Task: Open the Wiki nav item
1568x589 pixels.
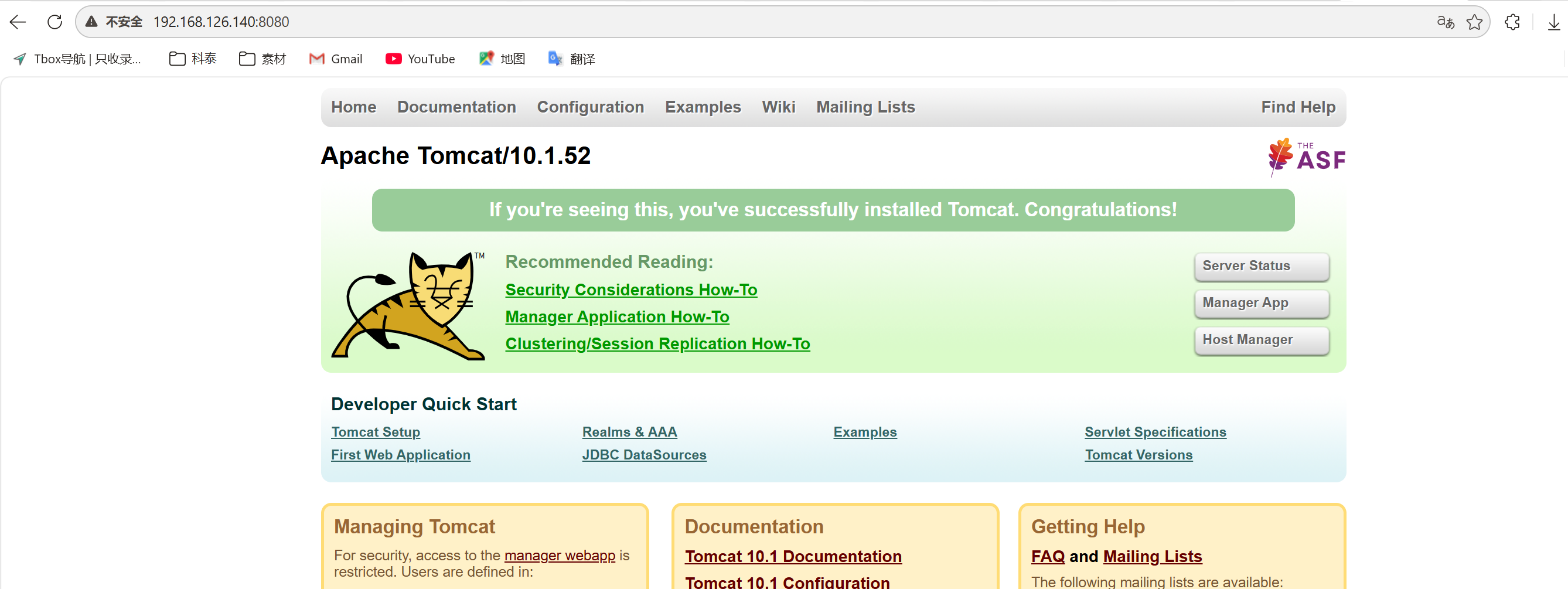Action: (x=779, y=107)
